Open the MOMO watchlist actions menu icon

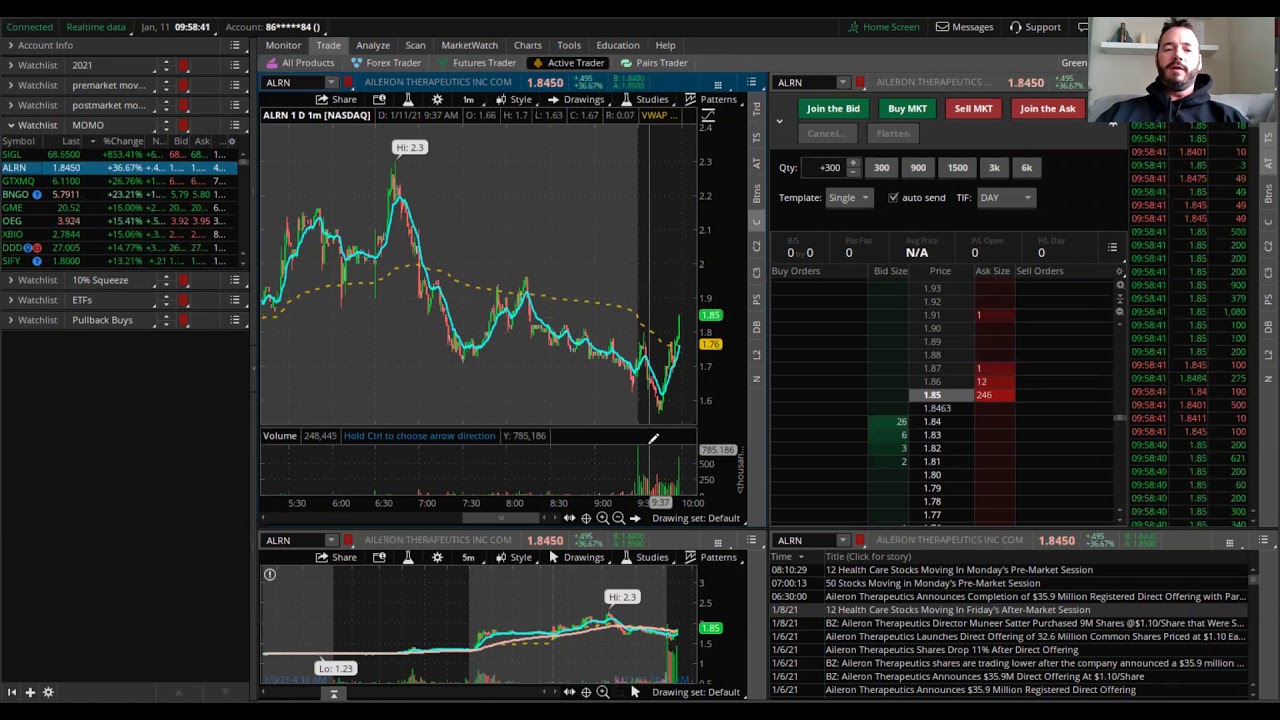coord(235,126)
